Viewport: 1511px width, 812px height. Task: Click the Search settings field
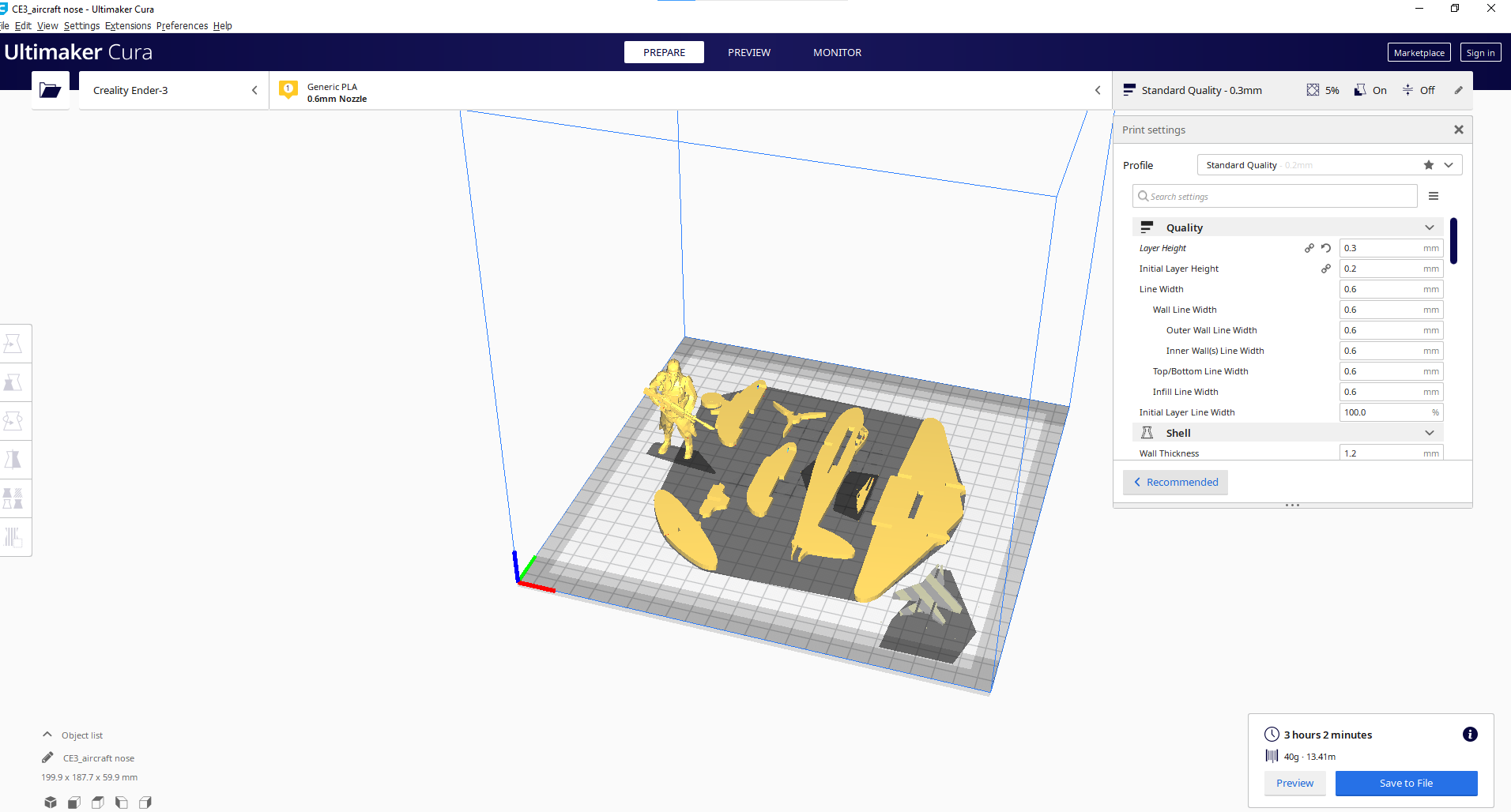(1275, 196)
